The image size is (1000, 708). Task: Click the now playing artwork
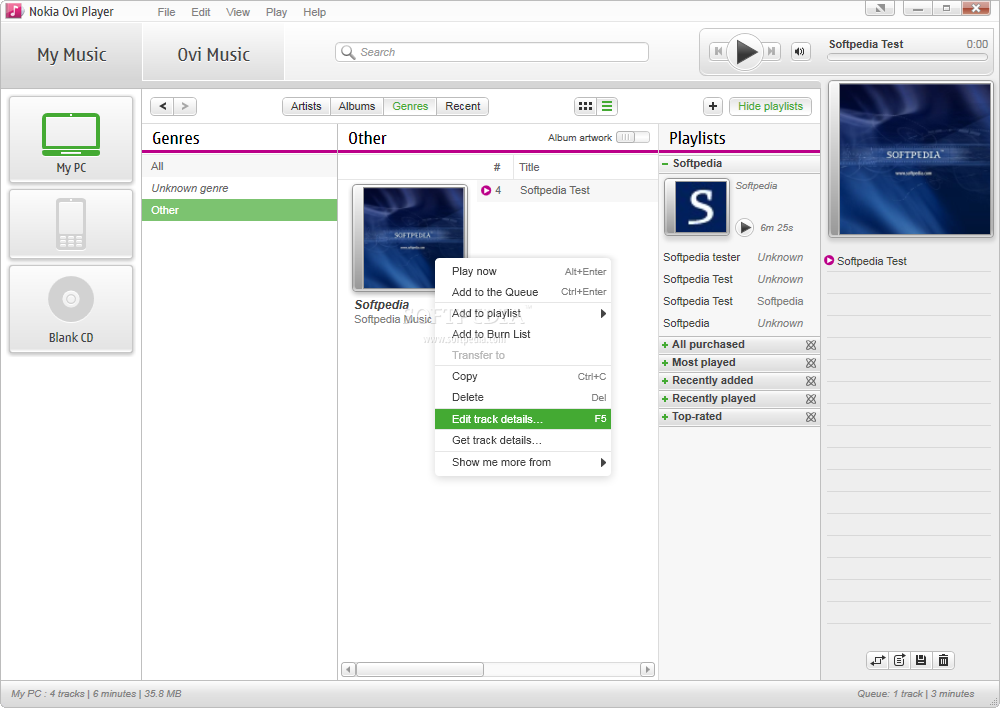(910, 159)
